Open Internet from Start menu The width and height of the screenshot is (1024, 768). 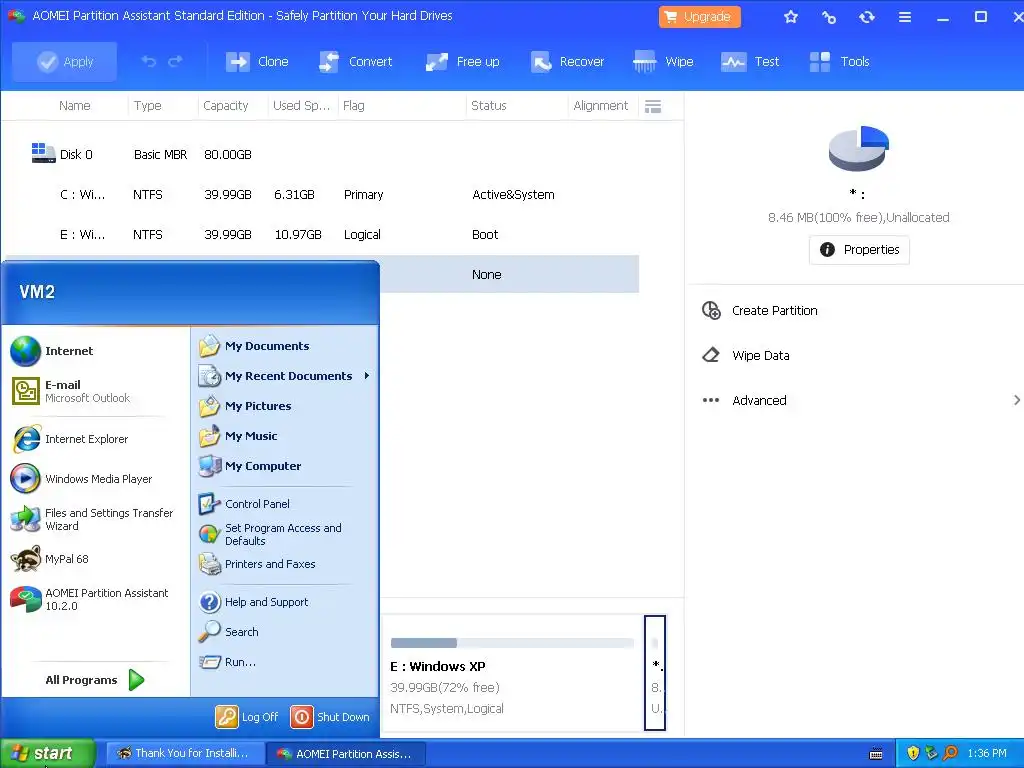[52, 351]
